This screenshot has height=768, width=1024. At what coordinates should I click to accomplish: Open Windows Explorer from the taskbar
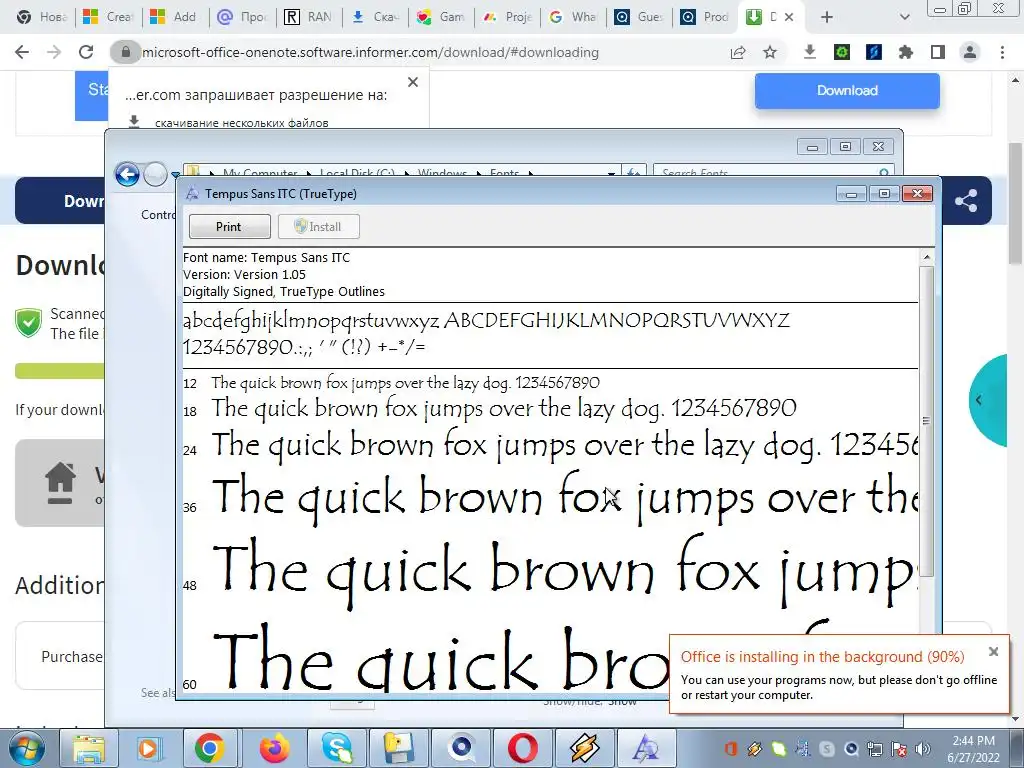click(x=88, y=748)
